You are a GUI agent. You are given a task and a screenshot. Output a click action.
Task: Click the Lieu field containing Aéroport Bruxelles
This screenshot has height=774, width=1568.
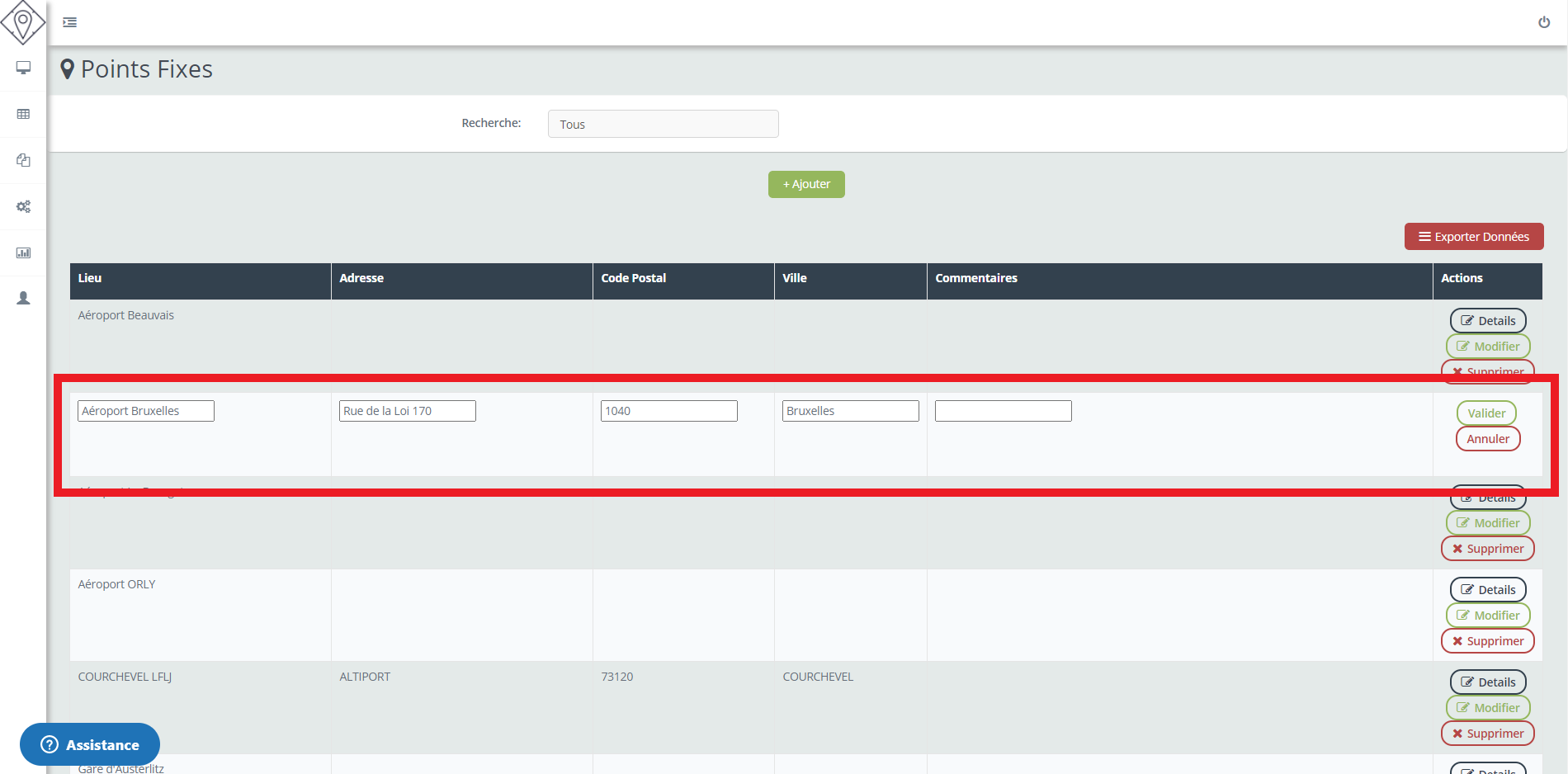146,411
